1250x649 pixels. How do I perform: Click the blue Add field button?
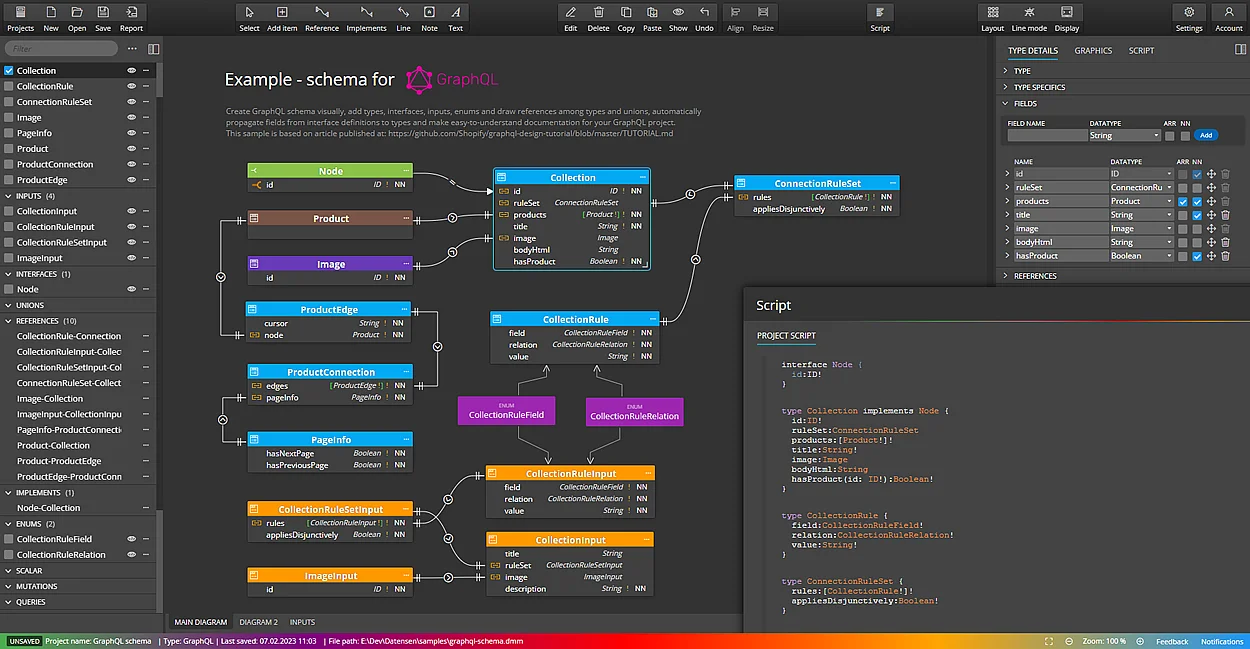pyautogui.click(x=1205, y=135)
